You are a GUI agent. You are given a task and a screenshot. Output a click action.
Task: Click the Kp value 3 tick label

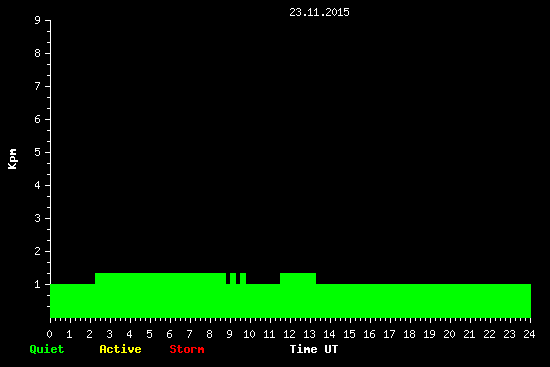(38, 218)
